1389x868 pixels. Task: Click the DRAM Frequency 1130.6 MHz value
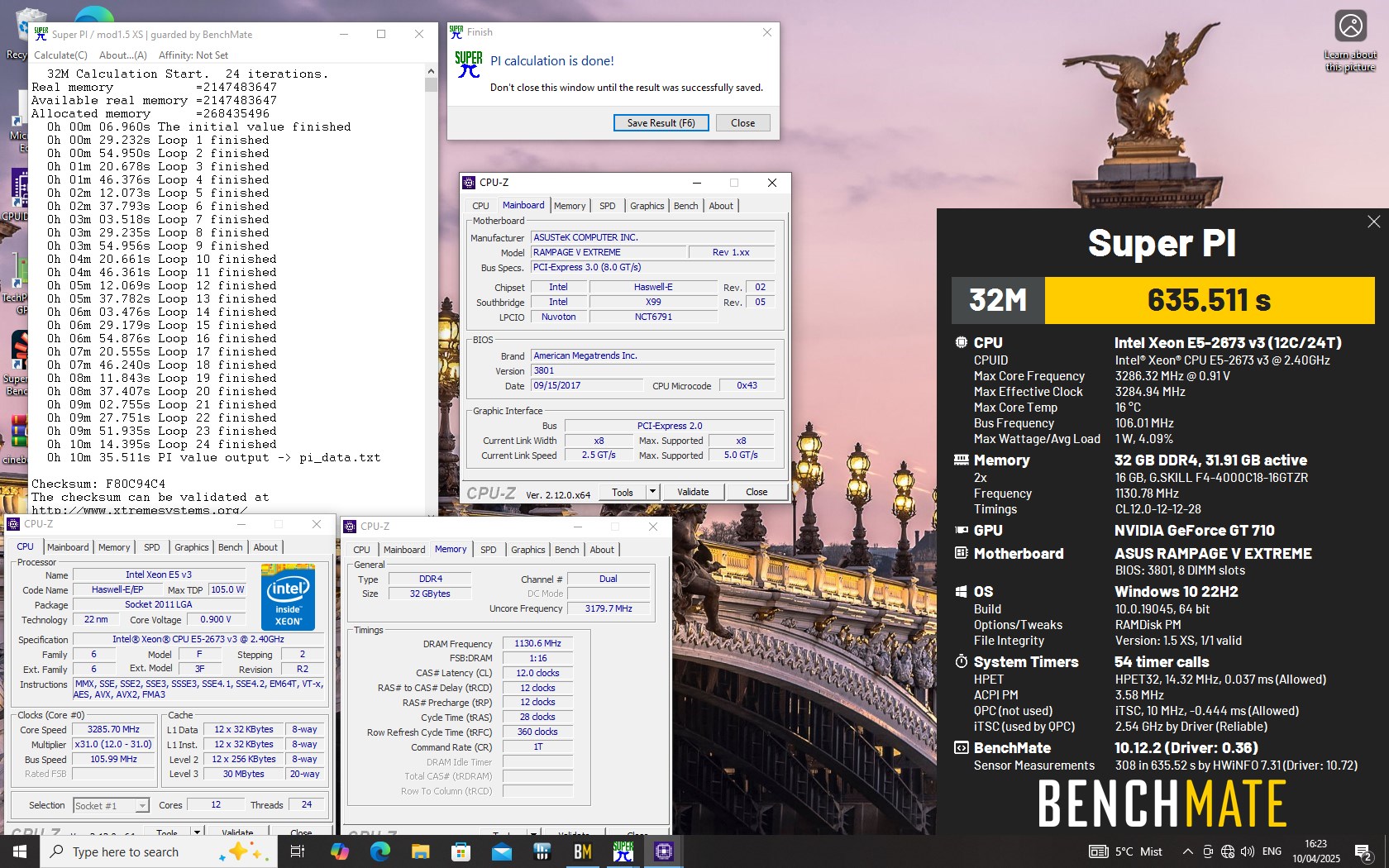(x=537, y=643)
